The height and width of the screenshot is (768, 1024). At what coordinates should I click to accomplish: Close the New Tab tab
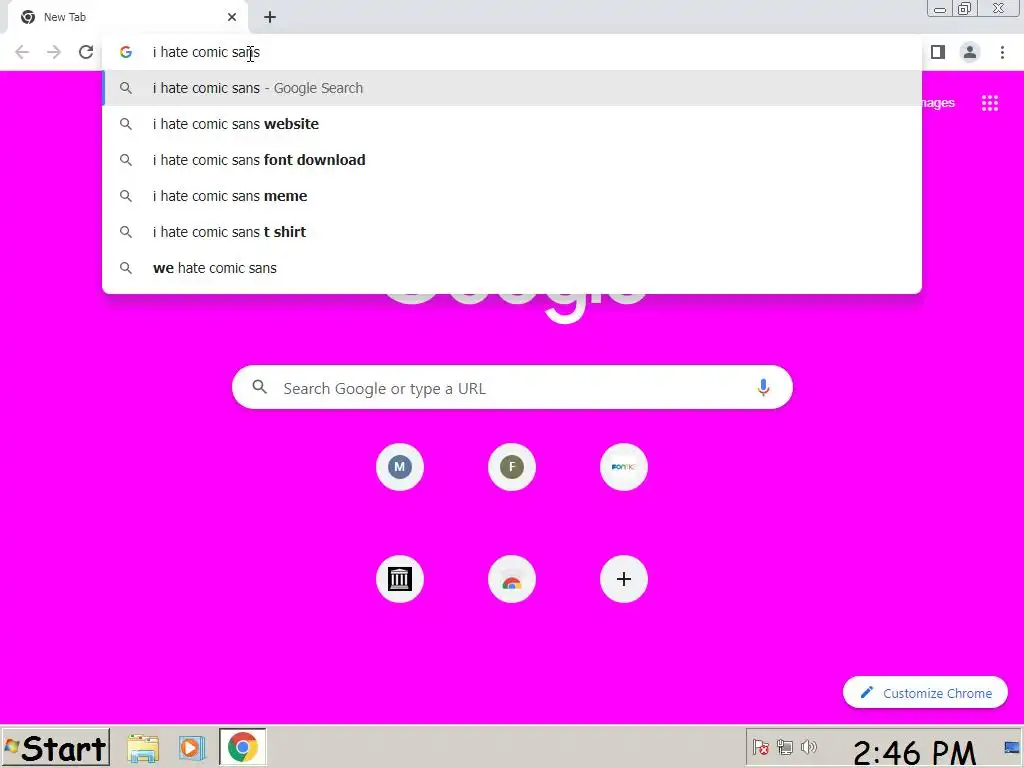[232, 17]
